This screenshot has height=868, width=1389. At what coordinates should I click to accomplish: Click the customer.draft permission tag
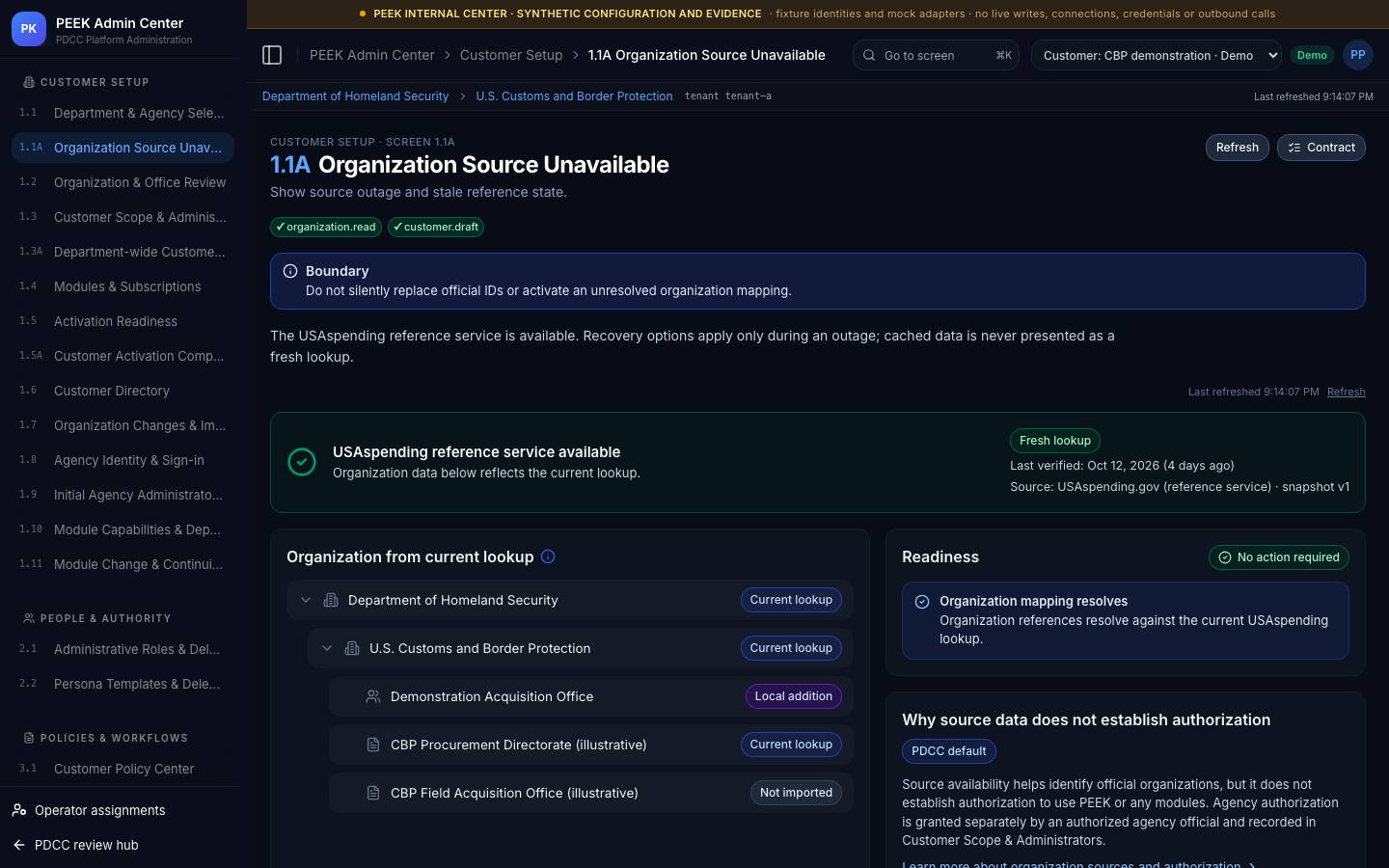pos(436,227)
